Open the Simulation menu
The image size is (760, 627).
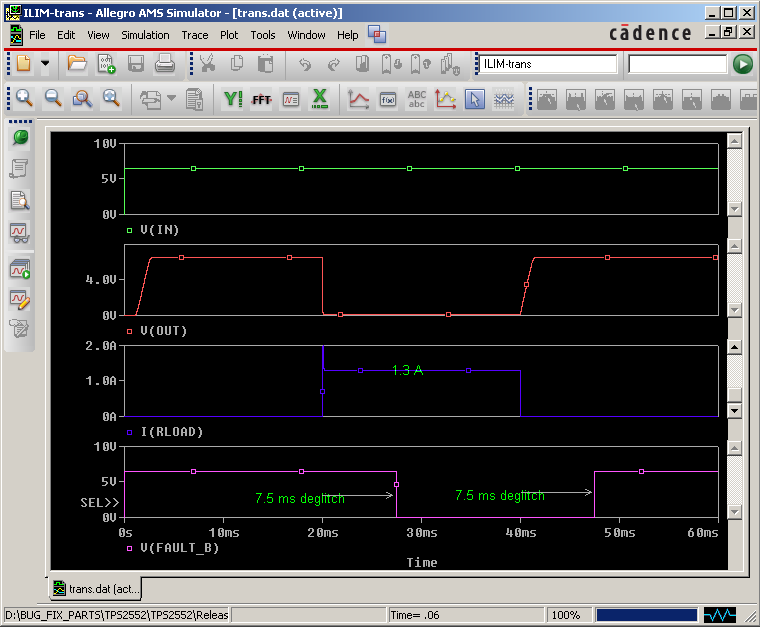click(145, 35)
